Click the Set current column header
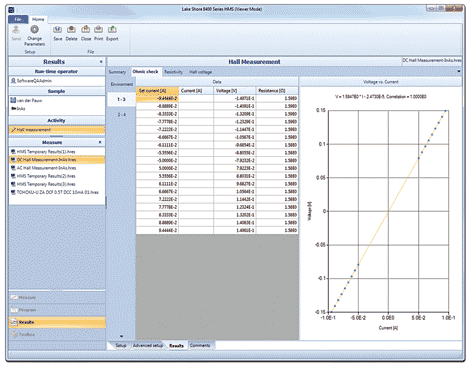Screen dimensions: 470x366 tap(157, 91)
